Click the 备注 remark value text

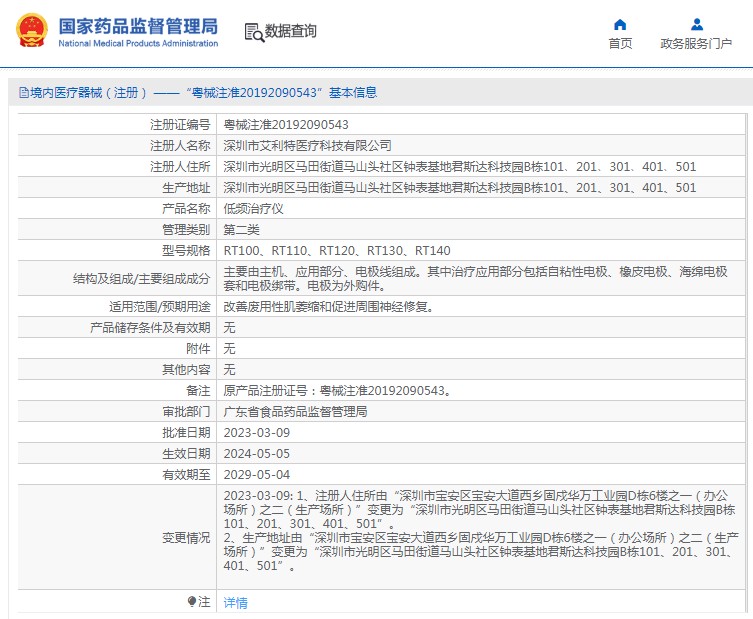coord(338,390)
